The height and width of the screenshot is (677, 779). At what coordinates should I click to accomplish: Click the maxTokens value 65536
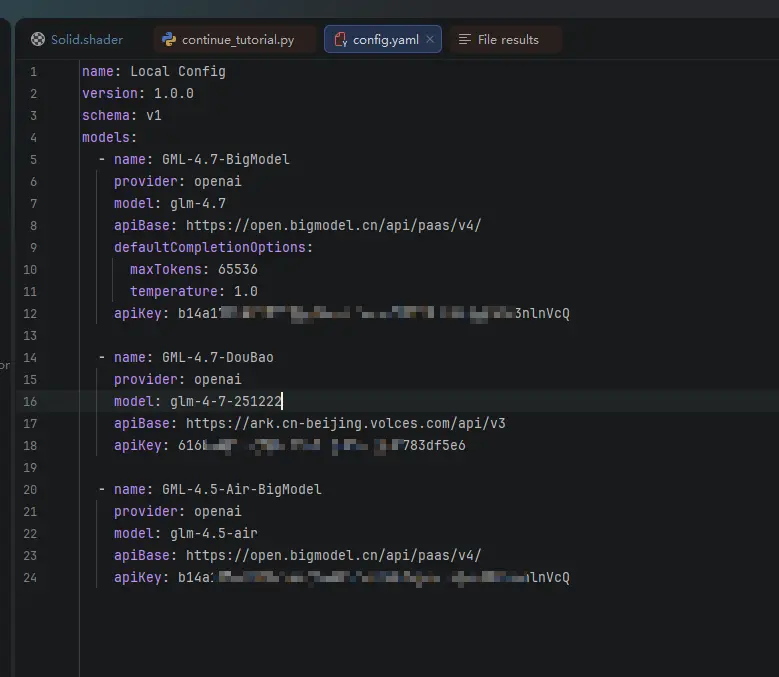point(237,269)
